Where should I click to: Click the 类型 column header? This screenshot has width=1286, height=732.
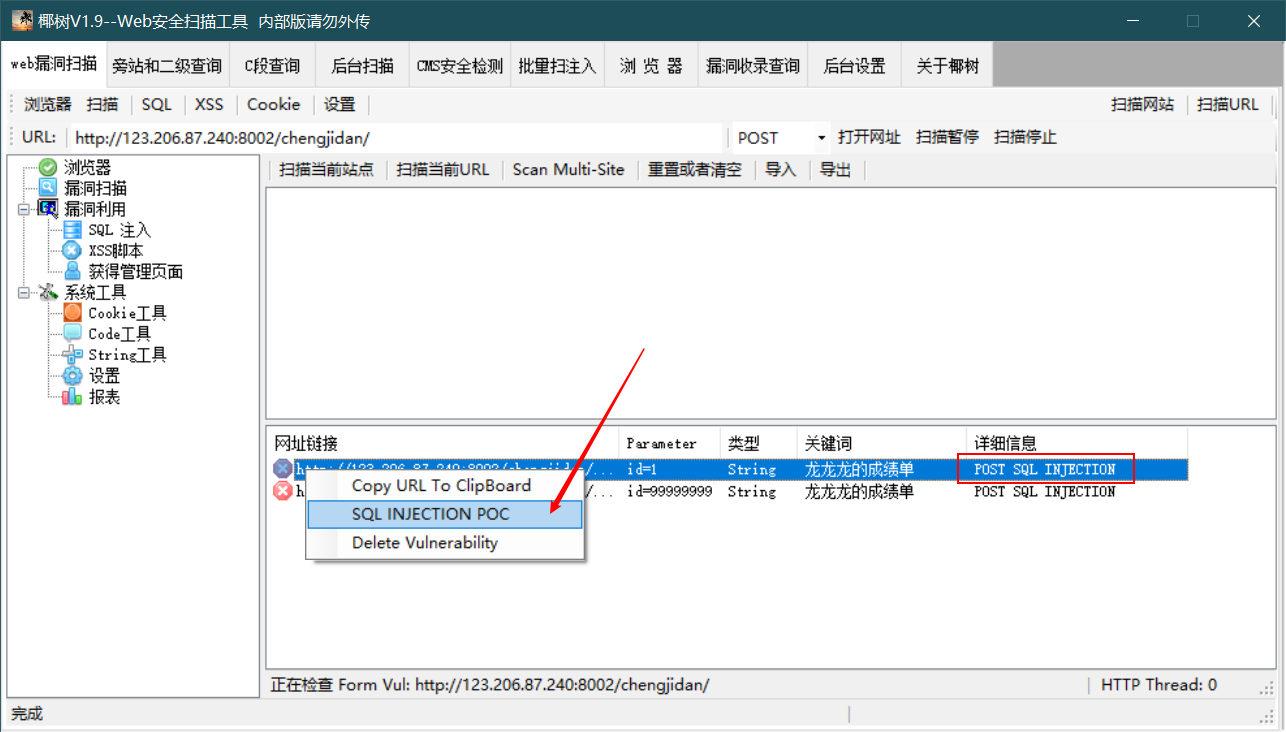[759, 443]
